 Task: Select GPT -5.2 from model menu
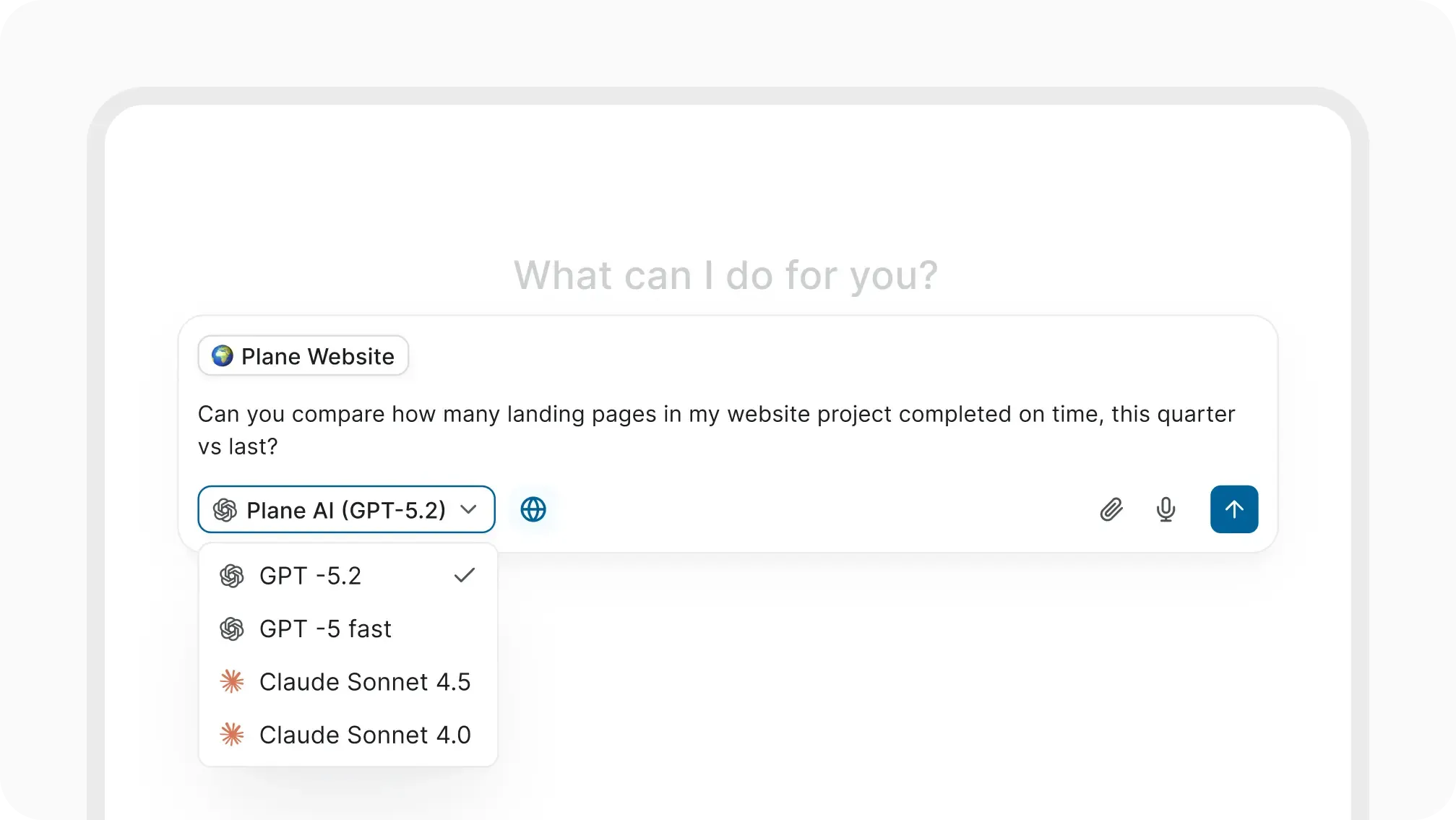[x=311, y=576]
